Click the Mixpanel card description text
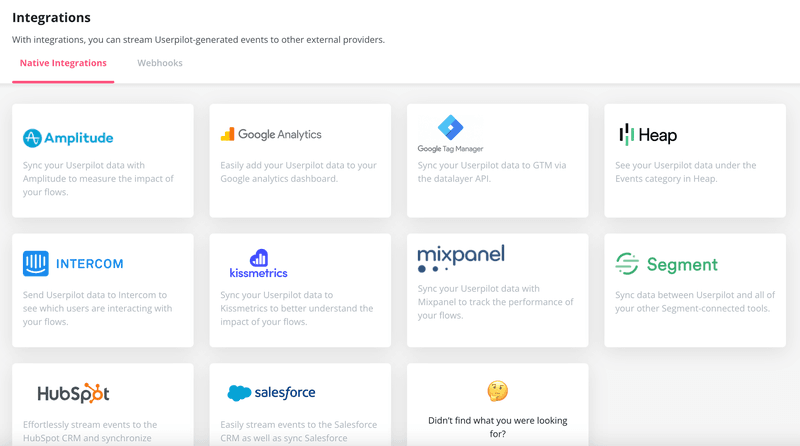 (495, 301)
